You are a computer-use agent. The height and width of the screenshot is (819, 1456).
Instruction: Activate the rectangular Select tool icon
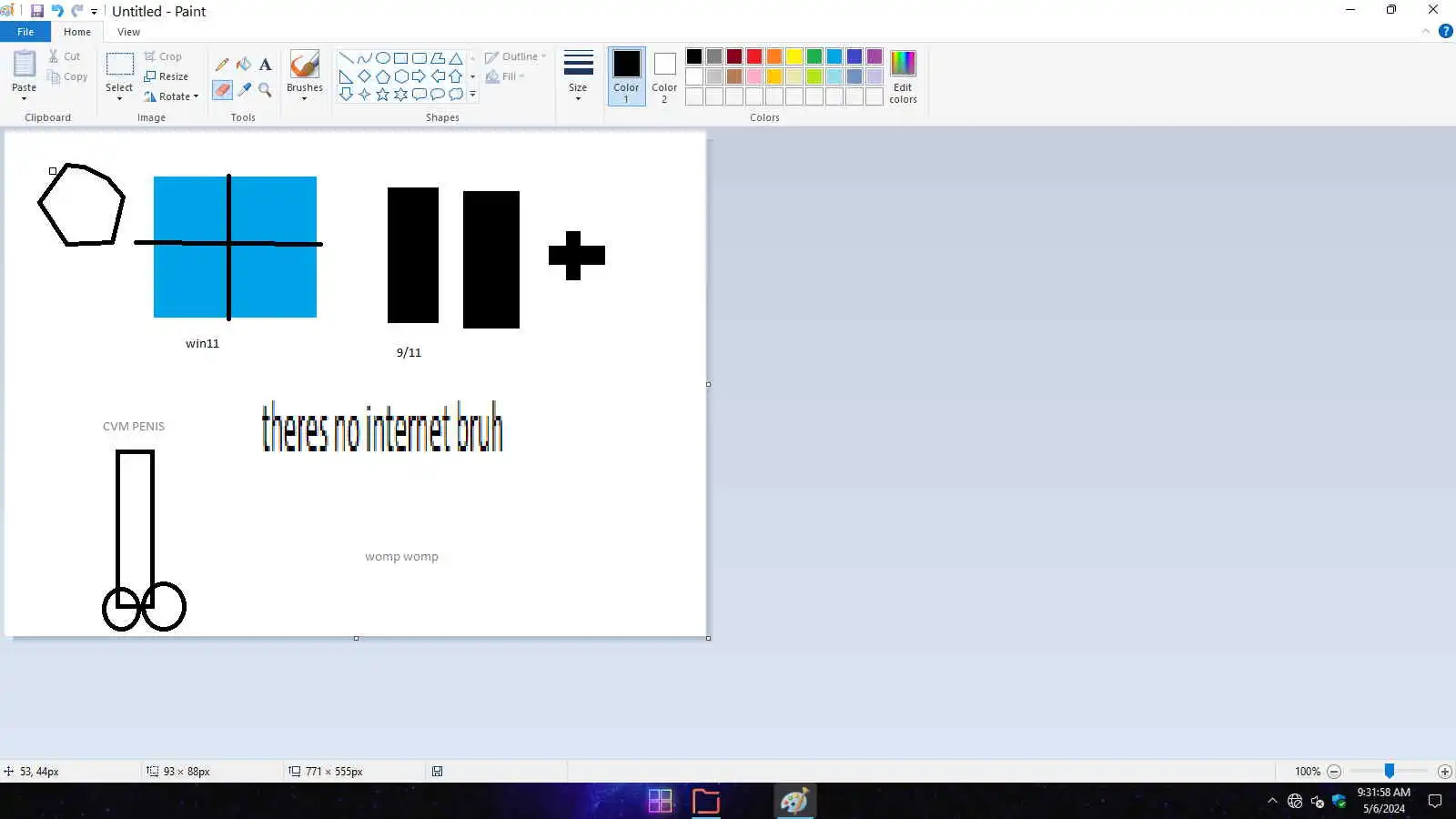119,64
